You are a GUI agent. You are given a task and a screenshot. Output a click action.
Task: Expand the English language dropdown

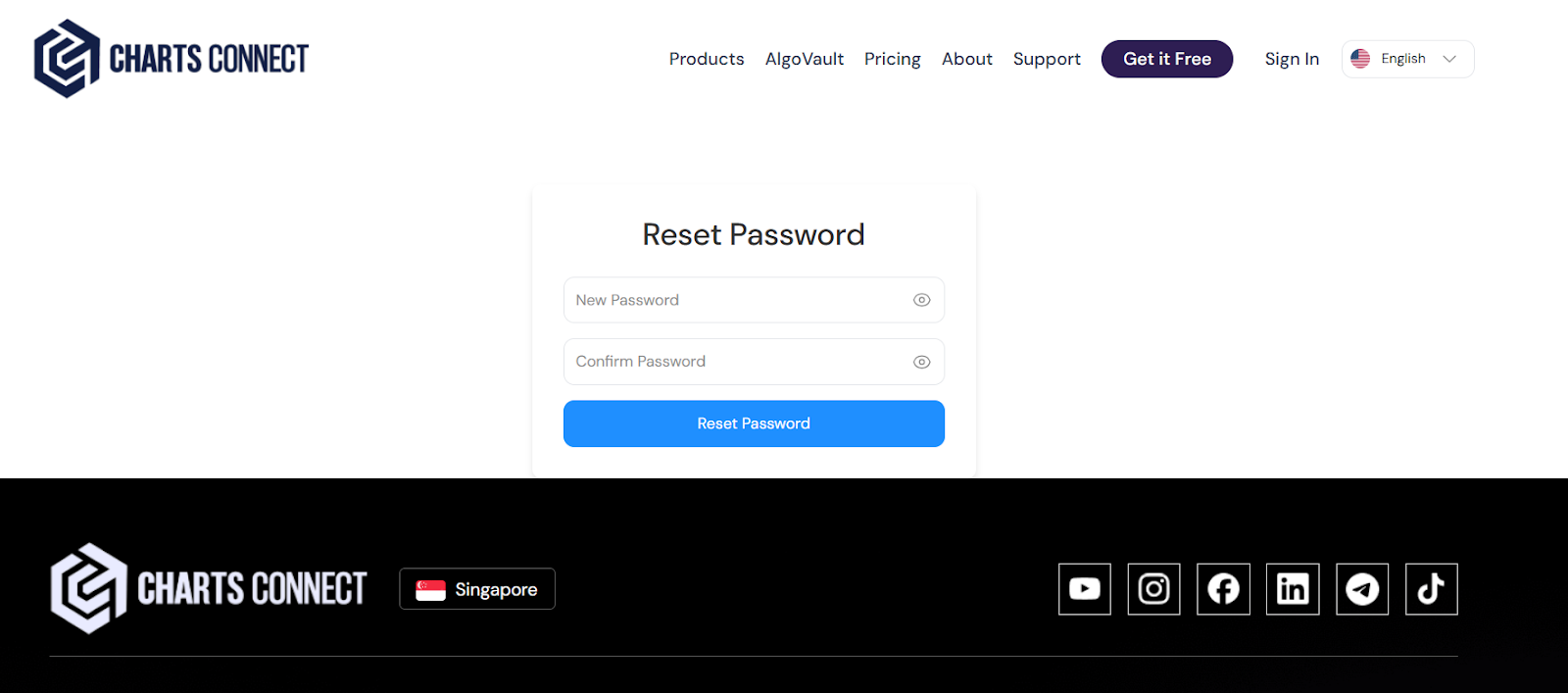point(1407,59)
